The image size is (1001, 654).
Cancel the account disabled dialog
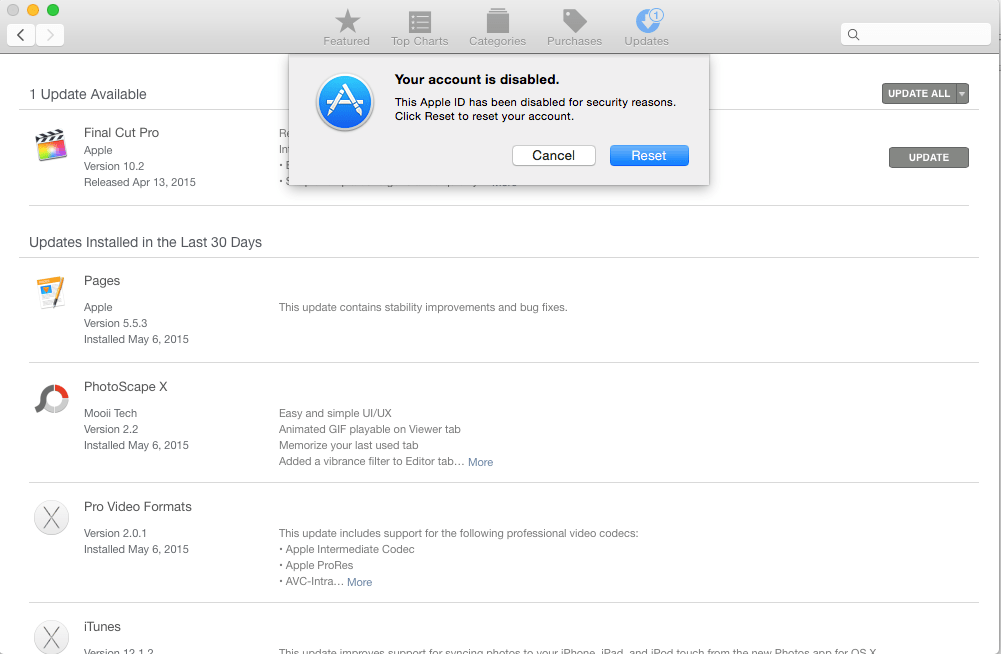(553, 155)
